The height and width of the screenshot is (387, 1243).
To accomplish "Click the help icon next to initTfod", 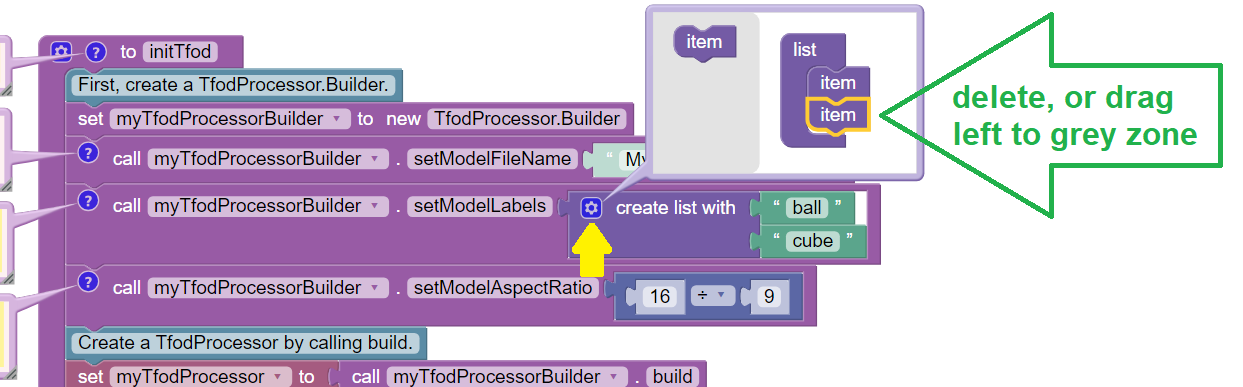I will click(96, 51).
